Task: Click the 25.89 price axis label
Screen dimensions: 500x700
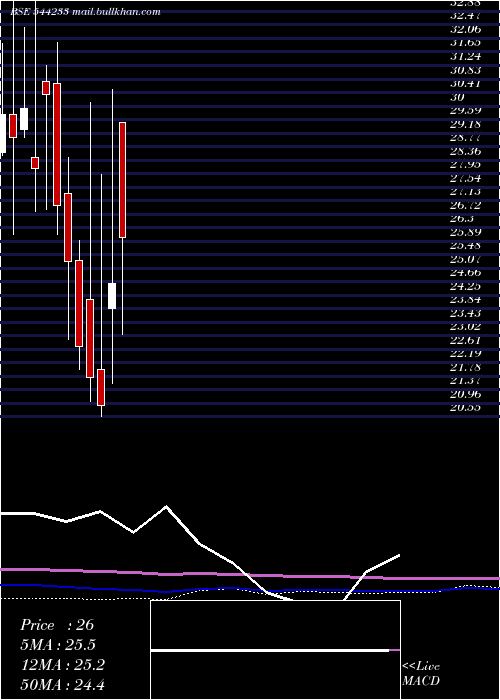Action: click(466, 232)
